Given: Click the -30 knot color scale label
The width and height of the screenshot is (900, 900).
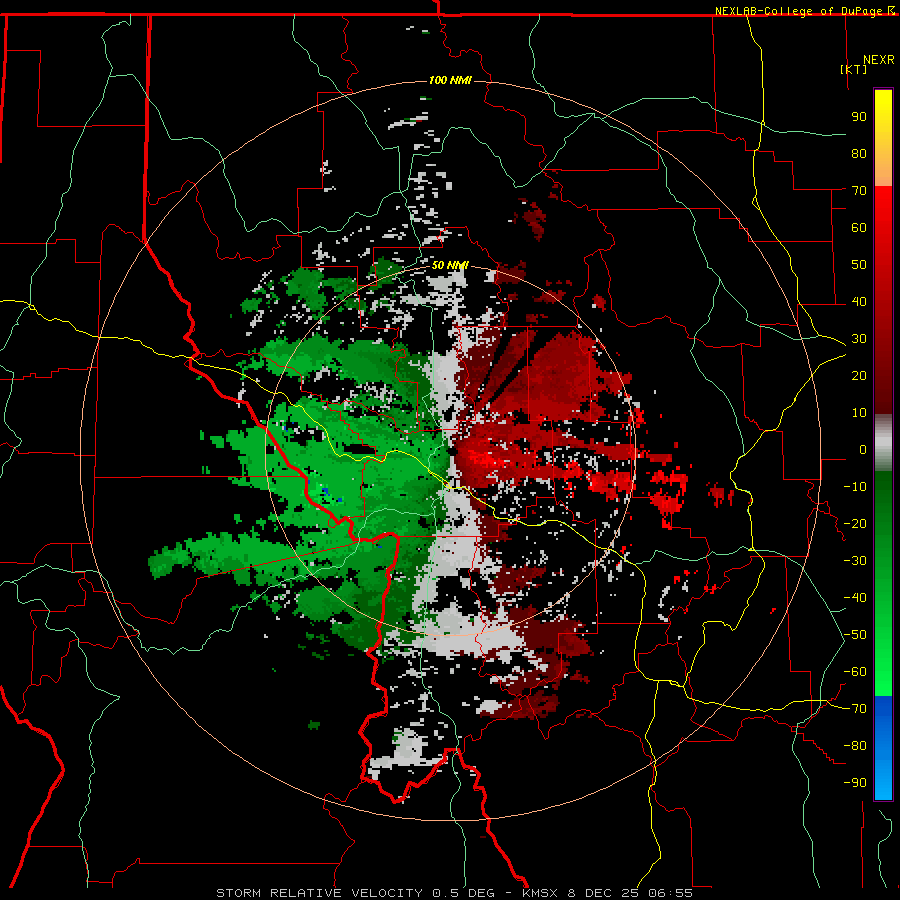Looking at the screenshot, I should click(855, 561).
